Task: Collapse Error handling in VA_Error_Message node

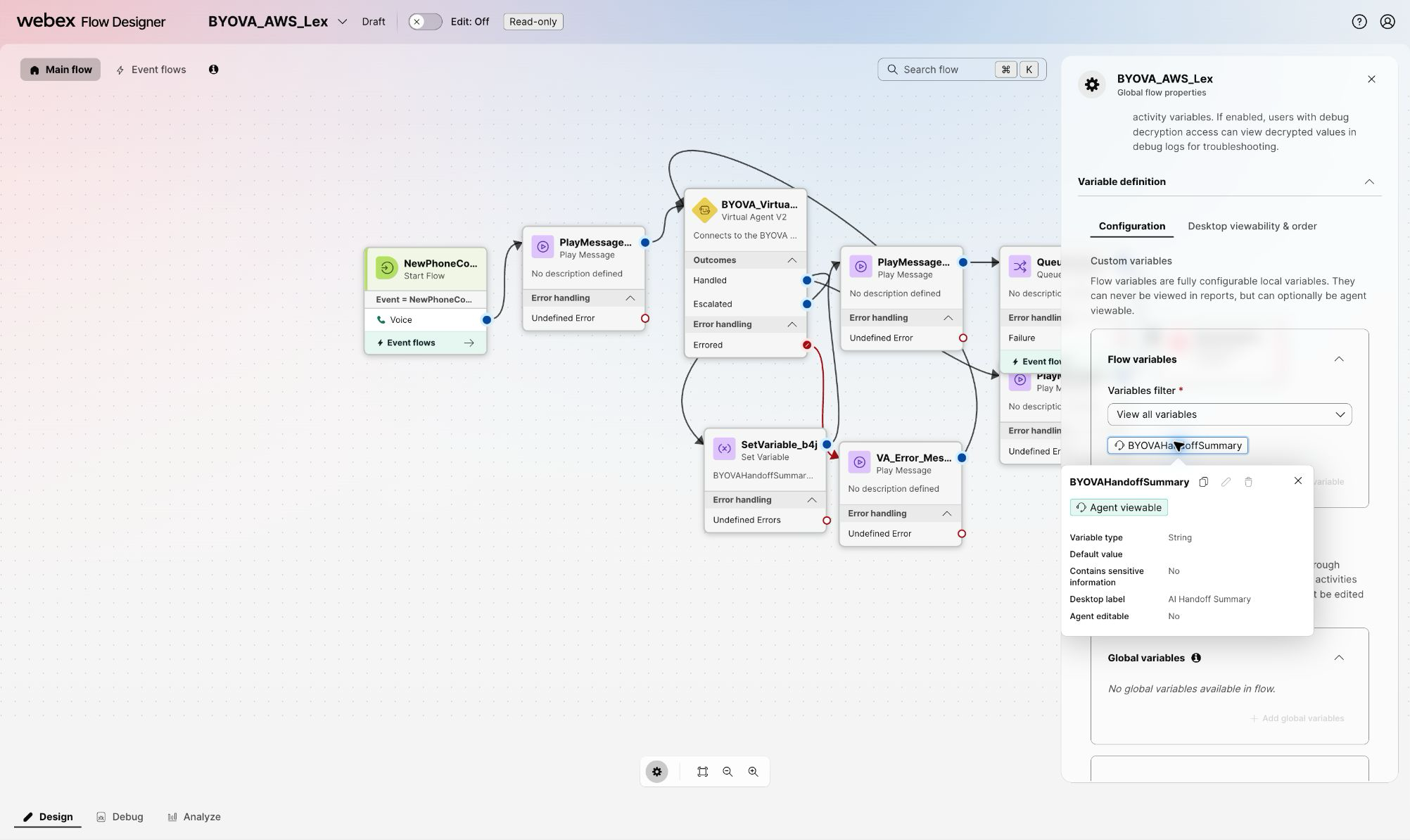Action: [946, 514]
